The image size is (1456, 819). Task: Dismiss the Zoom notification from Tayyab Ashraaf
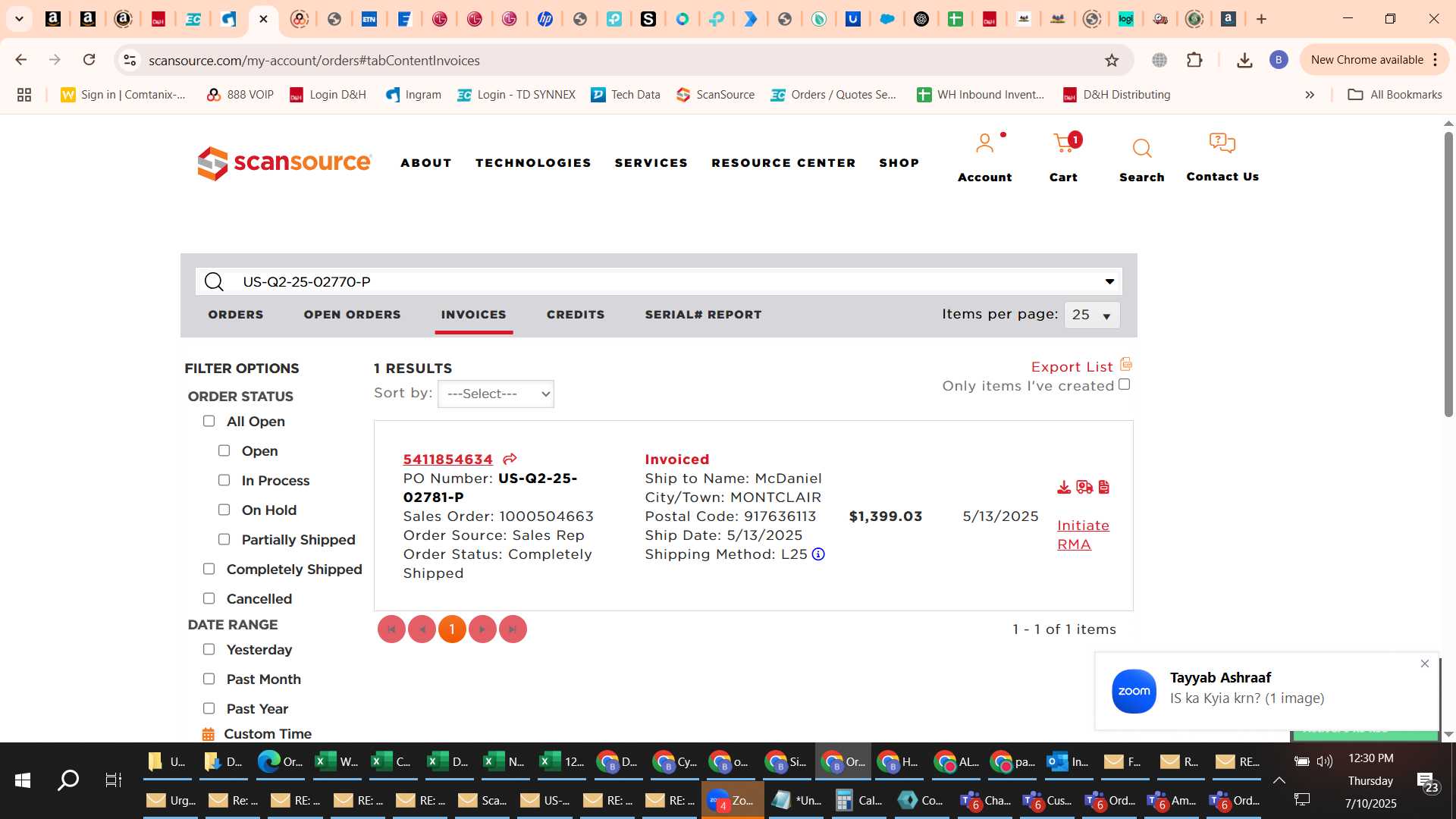(x=1425, y=664)
